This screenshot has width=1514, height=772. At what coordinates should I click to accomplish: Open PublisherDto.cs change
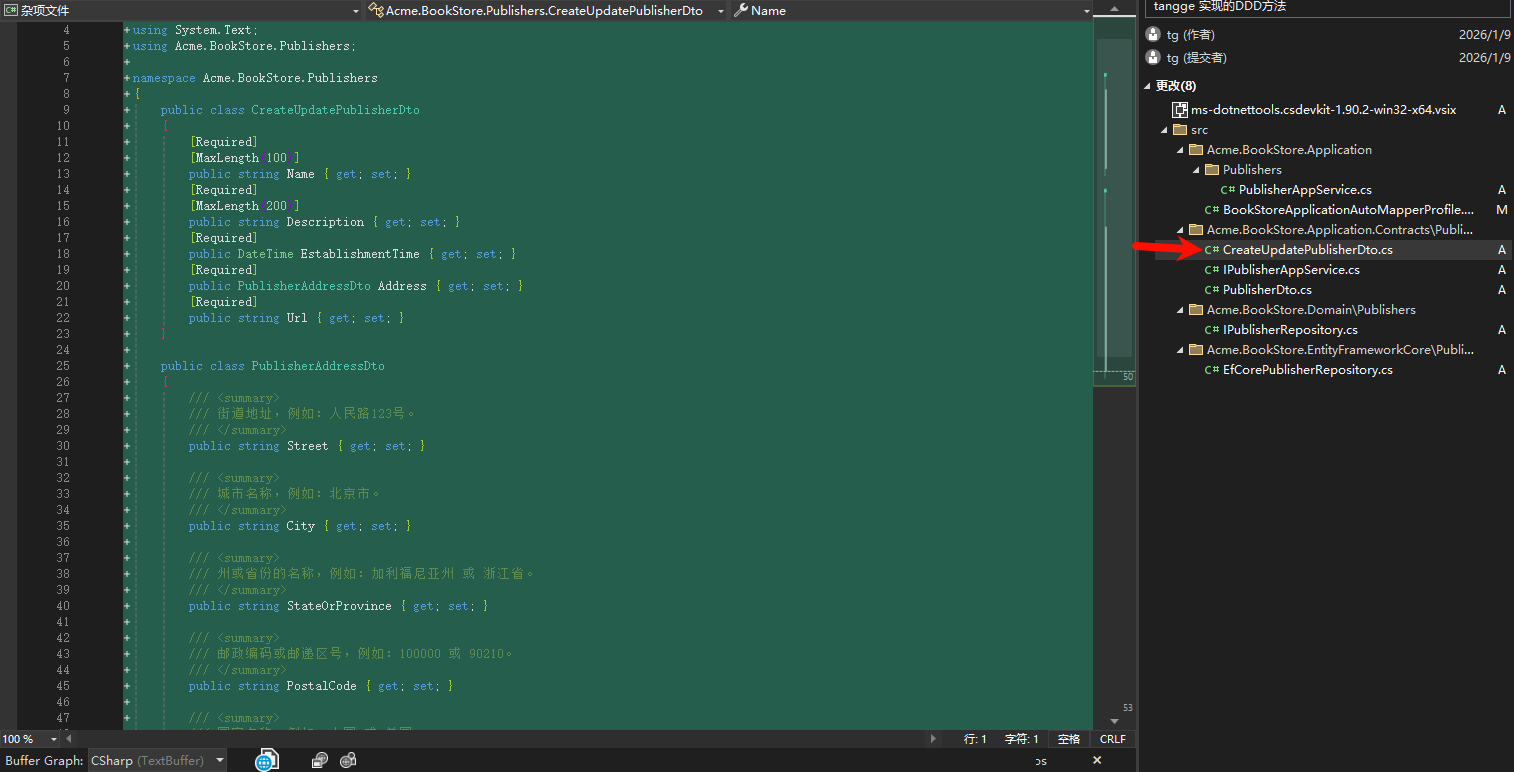1267,290
